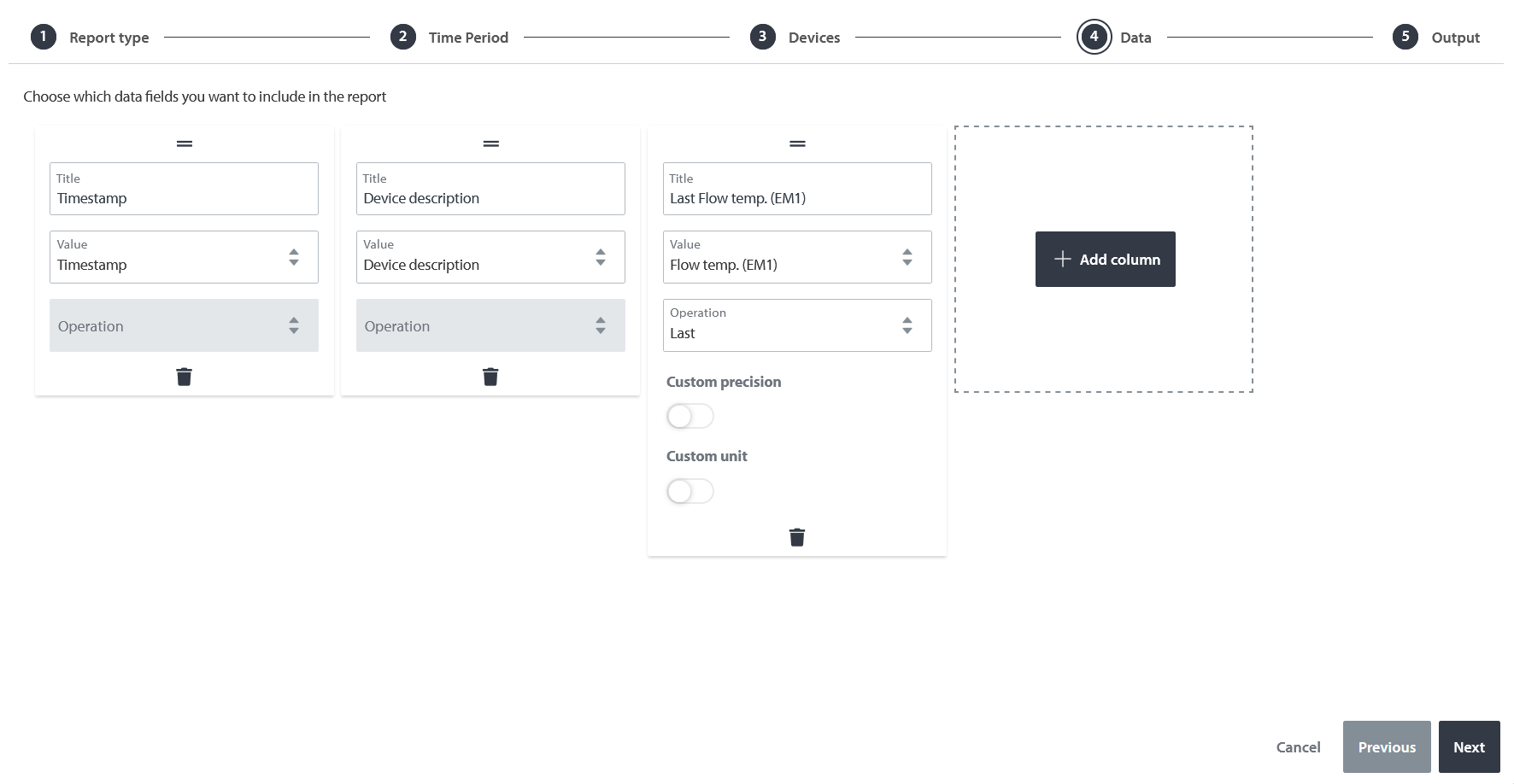
Task: Enable the Custom precision toggle
Action: tap(690, 416)
